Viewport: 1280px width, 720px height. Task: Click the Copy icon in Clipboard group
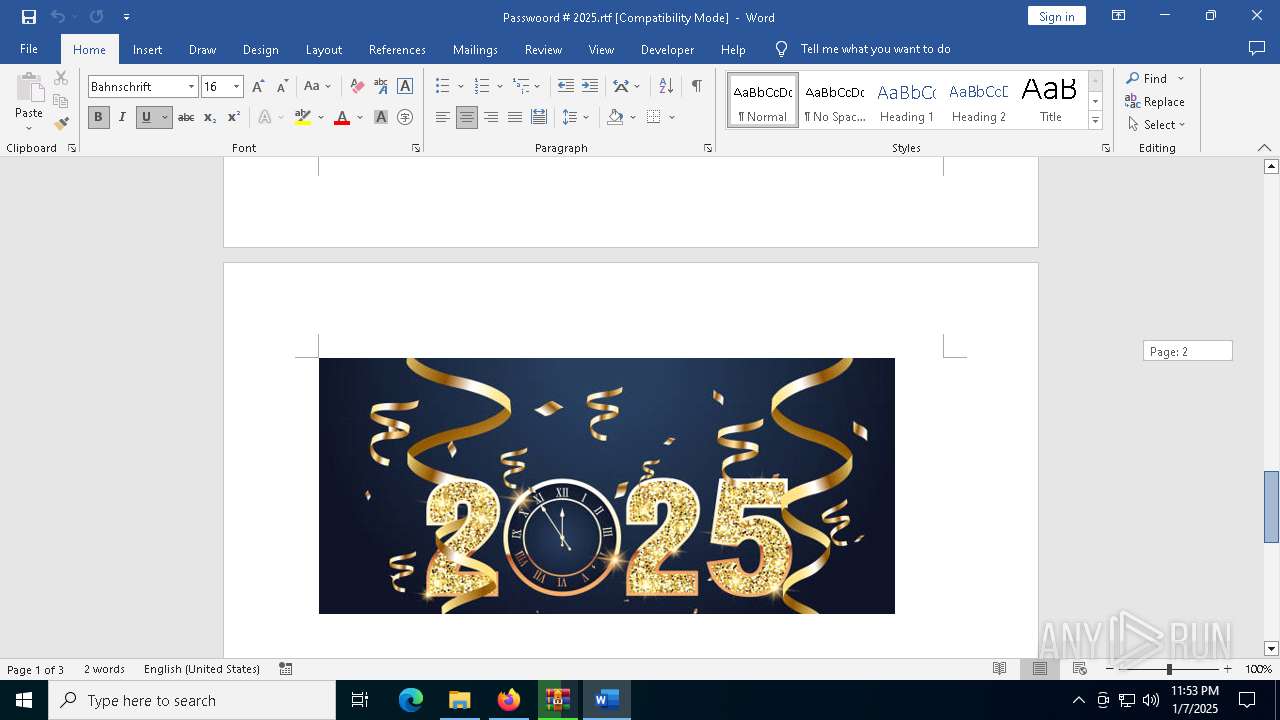(x=61, y=101)
